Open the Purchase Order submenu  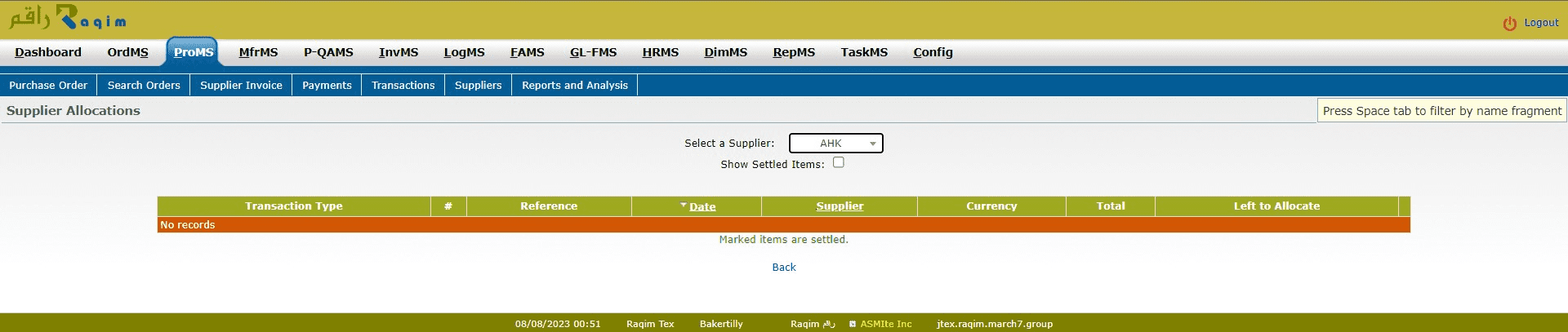(48, 85)
